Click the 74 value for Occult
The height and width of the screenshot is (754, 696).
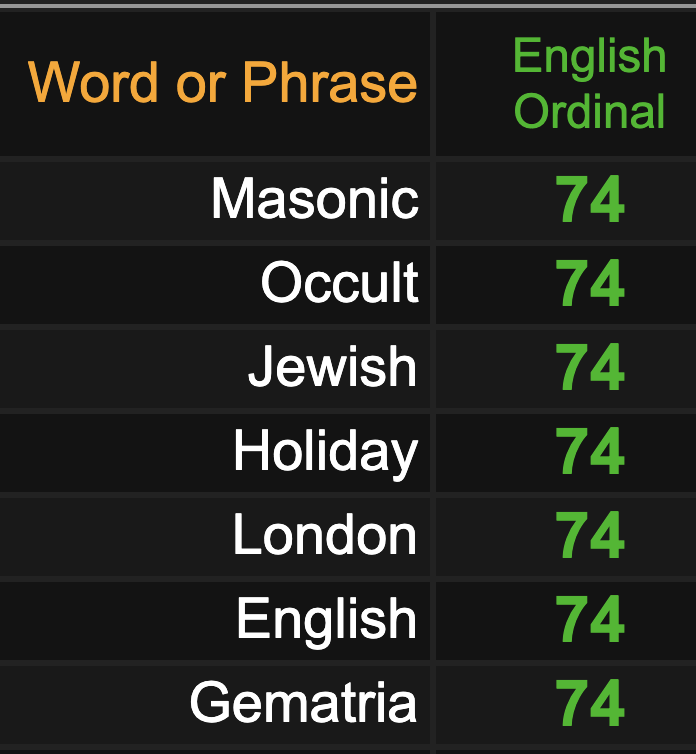590,283
